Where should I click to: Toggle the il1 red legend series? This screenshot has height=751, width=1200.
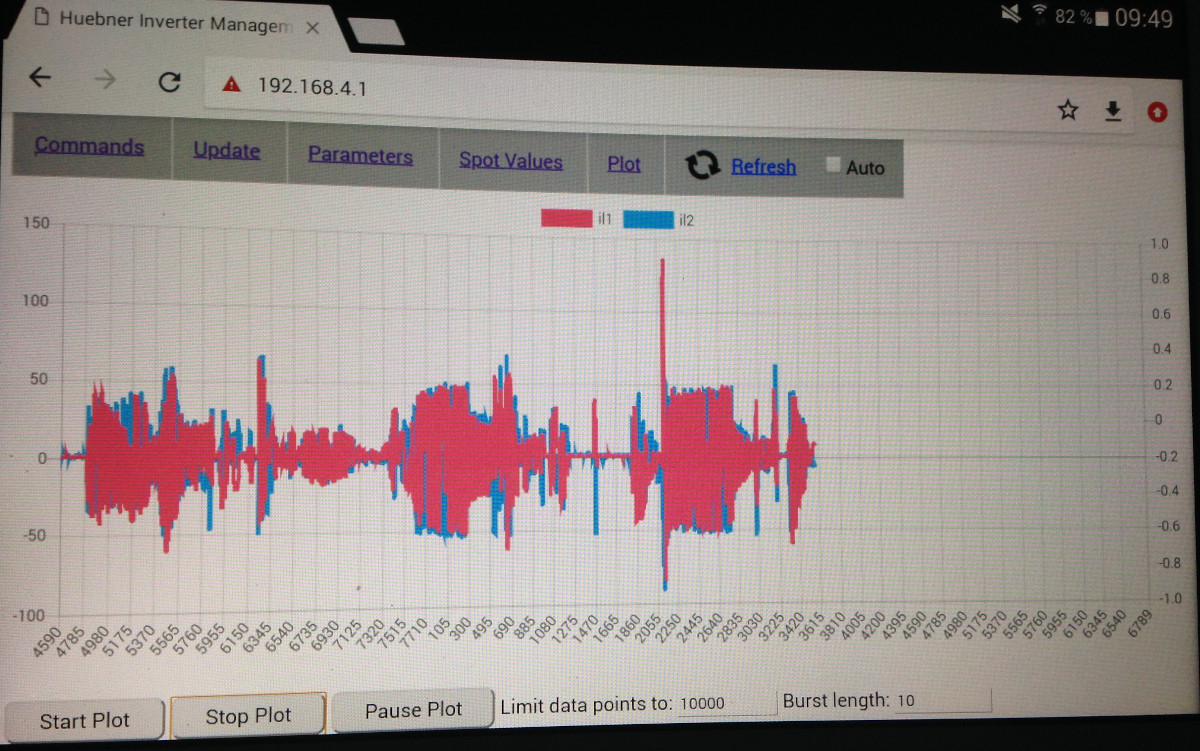tap(566, 219)
